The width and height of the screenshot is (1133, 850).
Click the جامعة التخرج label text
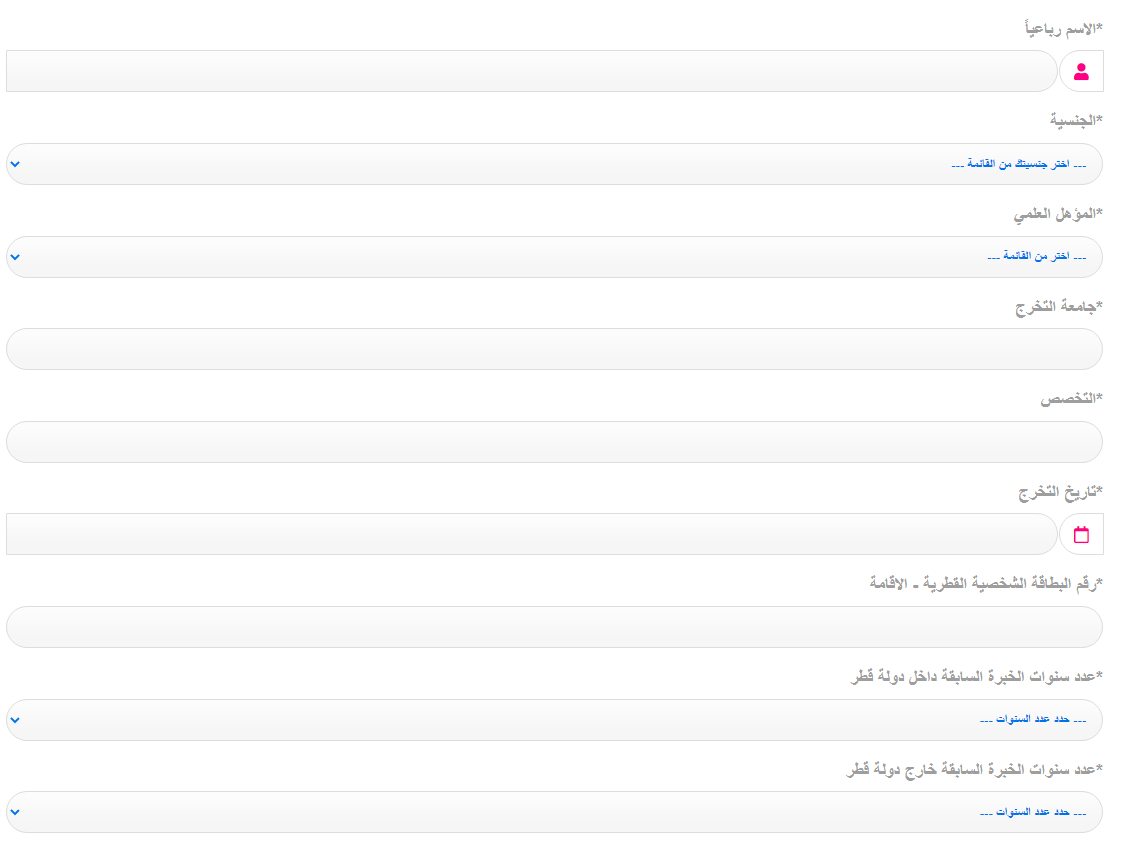click(x=1059, y=306)
